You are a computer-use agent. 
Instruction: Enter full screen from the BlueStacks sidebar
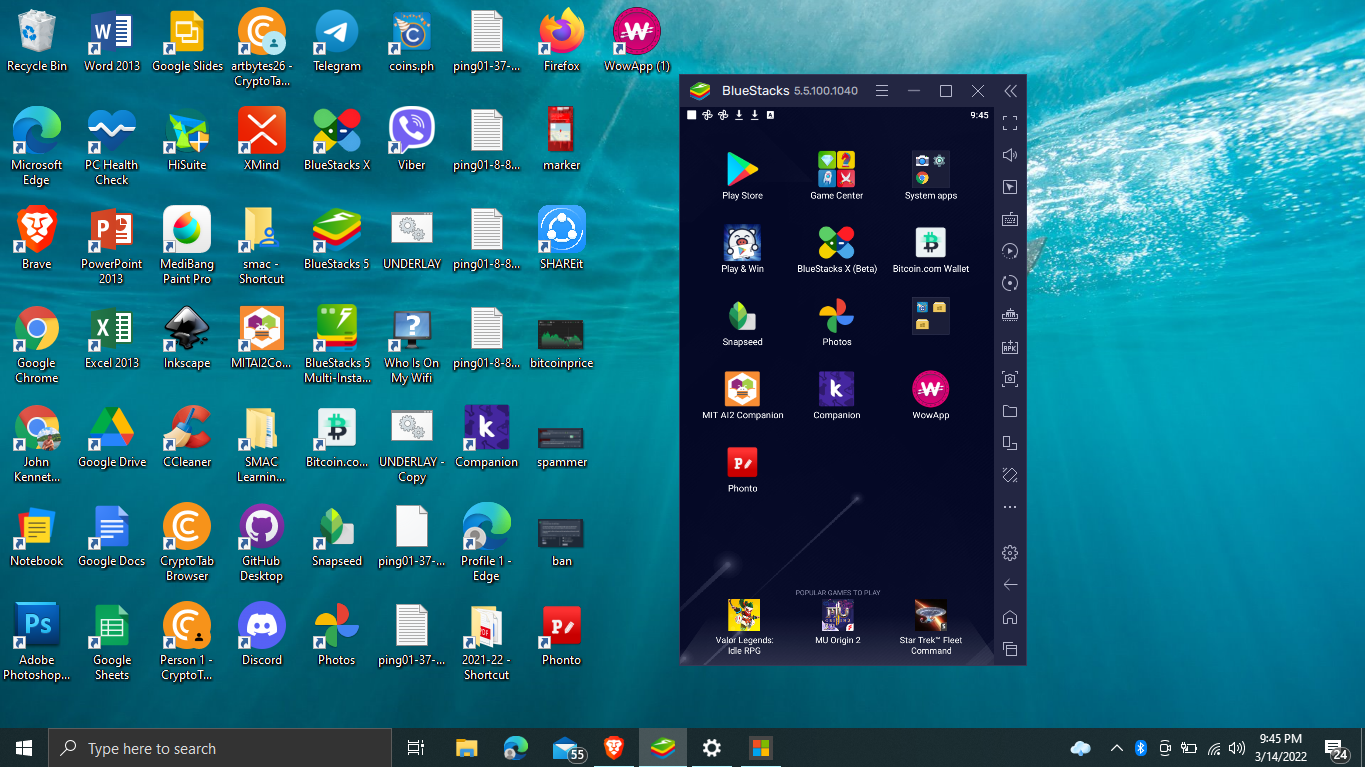pos(1010,123)
